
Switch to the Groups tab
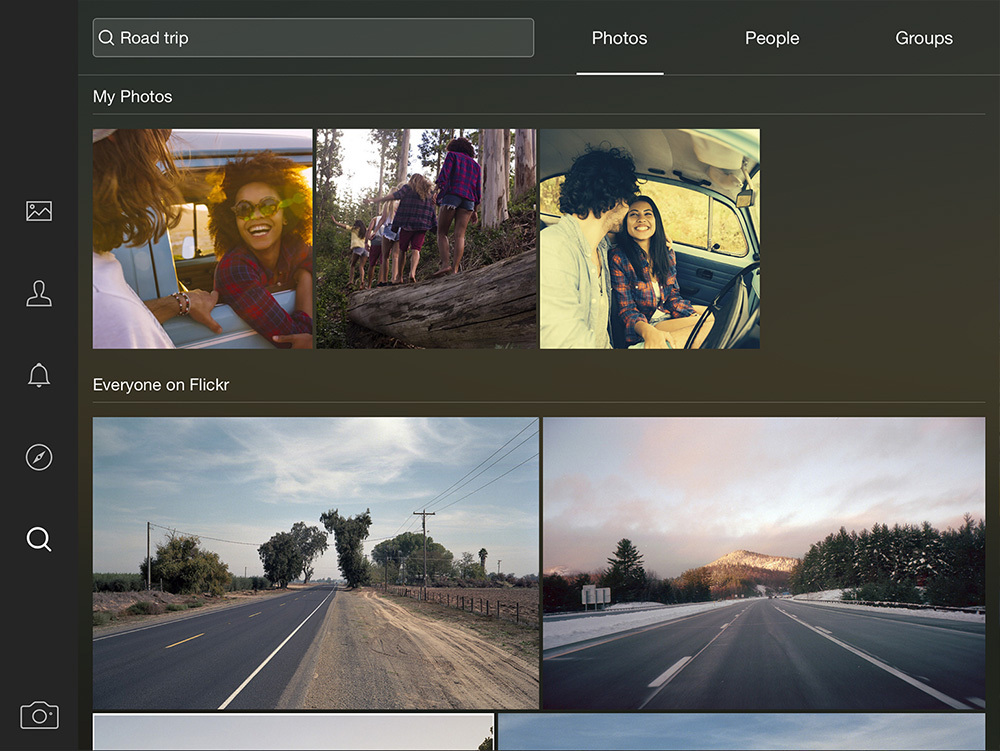tap(923, 38)
